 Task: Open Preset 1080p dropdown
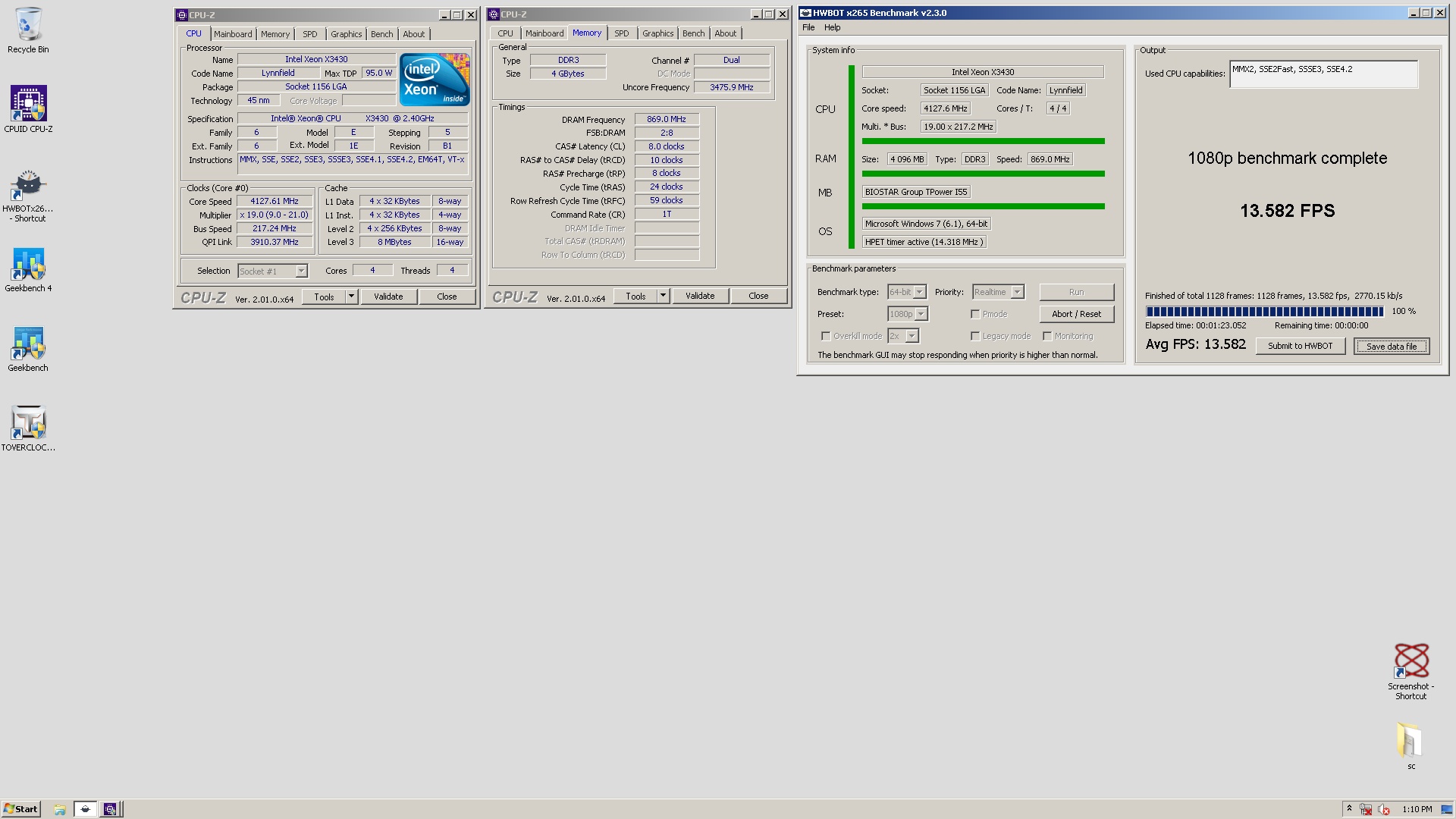pyautogui.click(x=908, y=314)
